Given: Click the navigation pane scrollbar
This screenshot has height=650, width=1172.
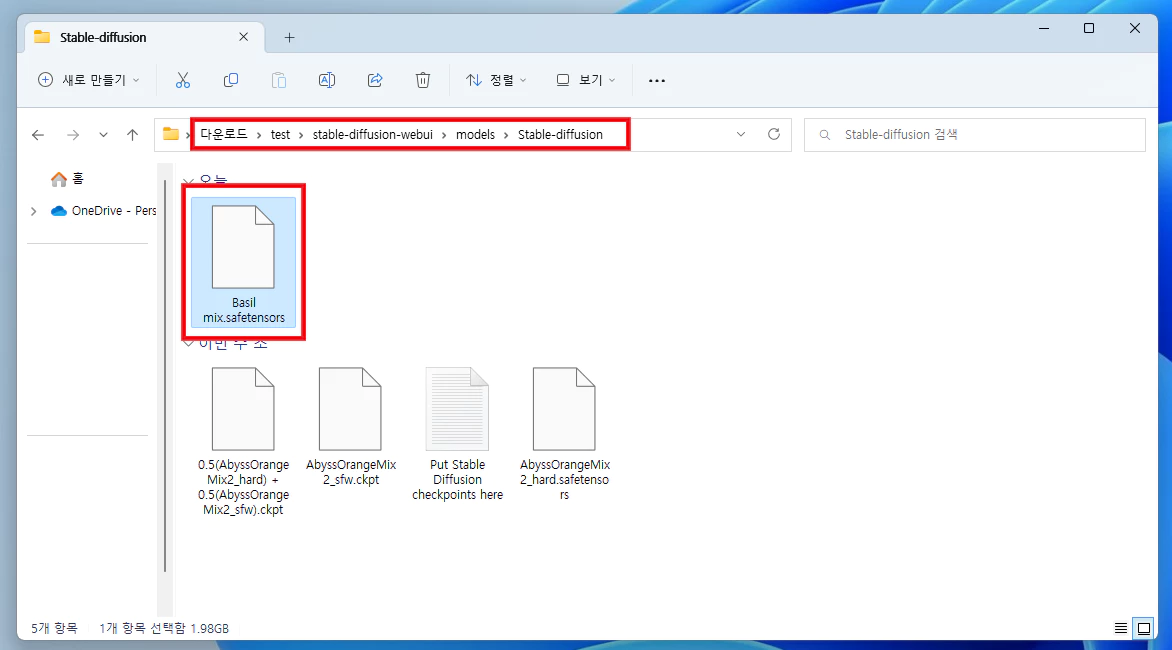Looking at the screenshot, I should tap(164, 377).
